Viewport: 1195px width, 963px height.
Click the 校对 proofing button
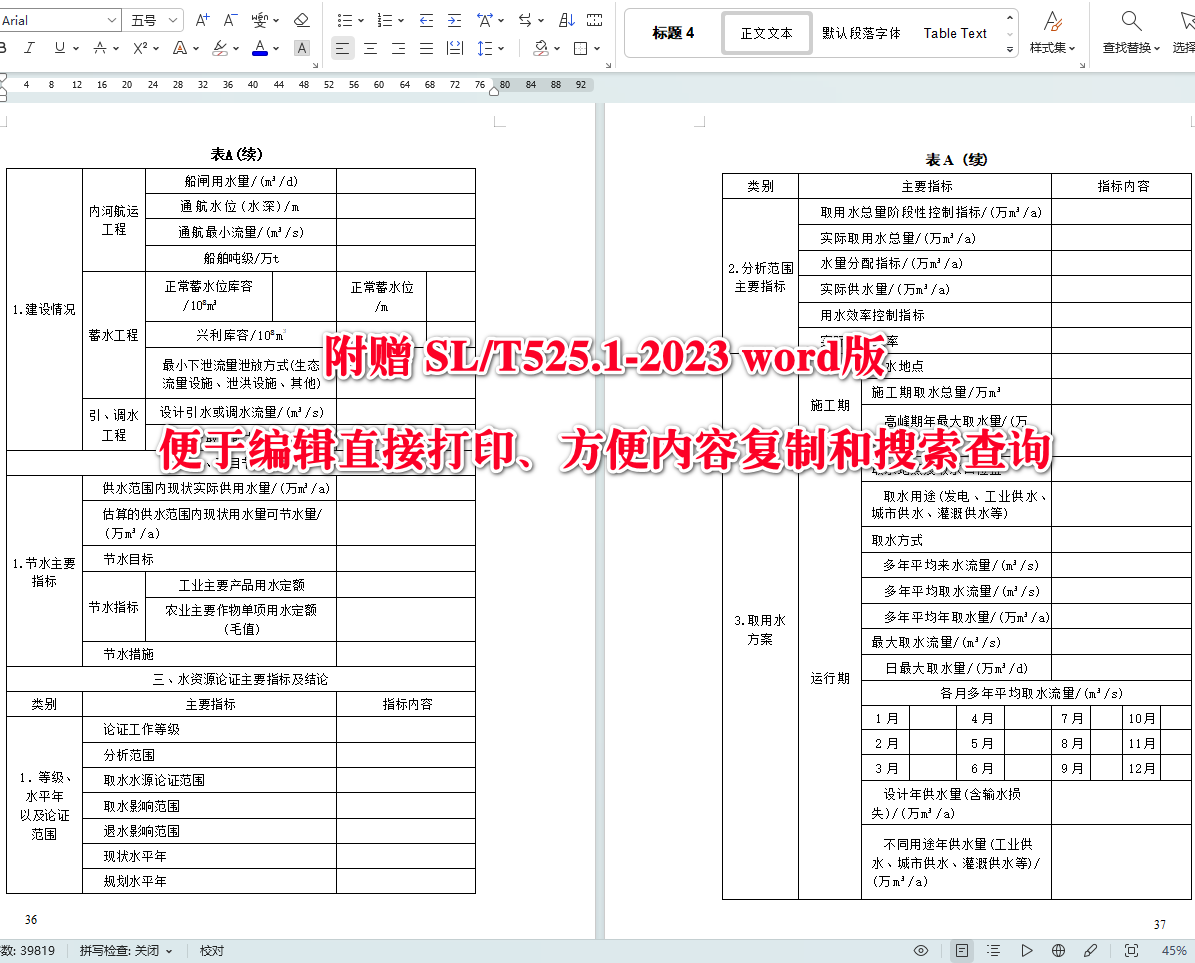pos(210,951)
